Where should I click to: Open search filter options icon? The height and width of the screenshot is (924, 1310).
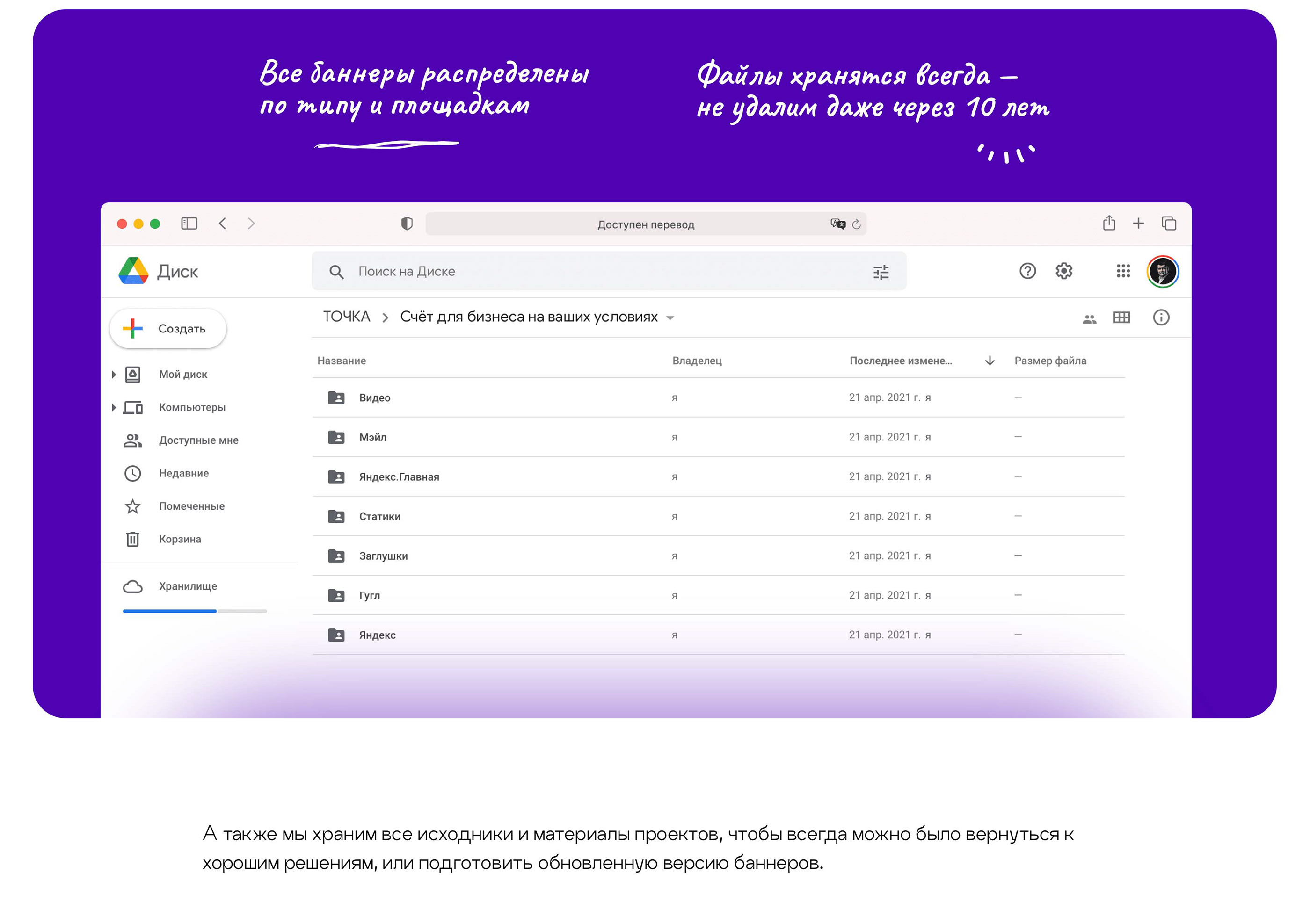(881, 273)
